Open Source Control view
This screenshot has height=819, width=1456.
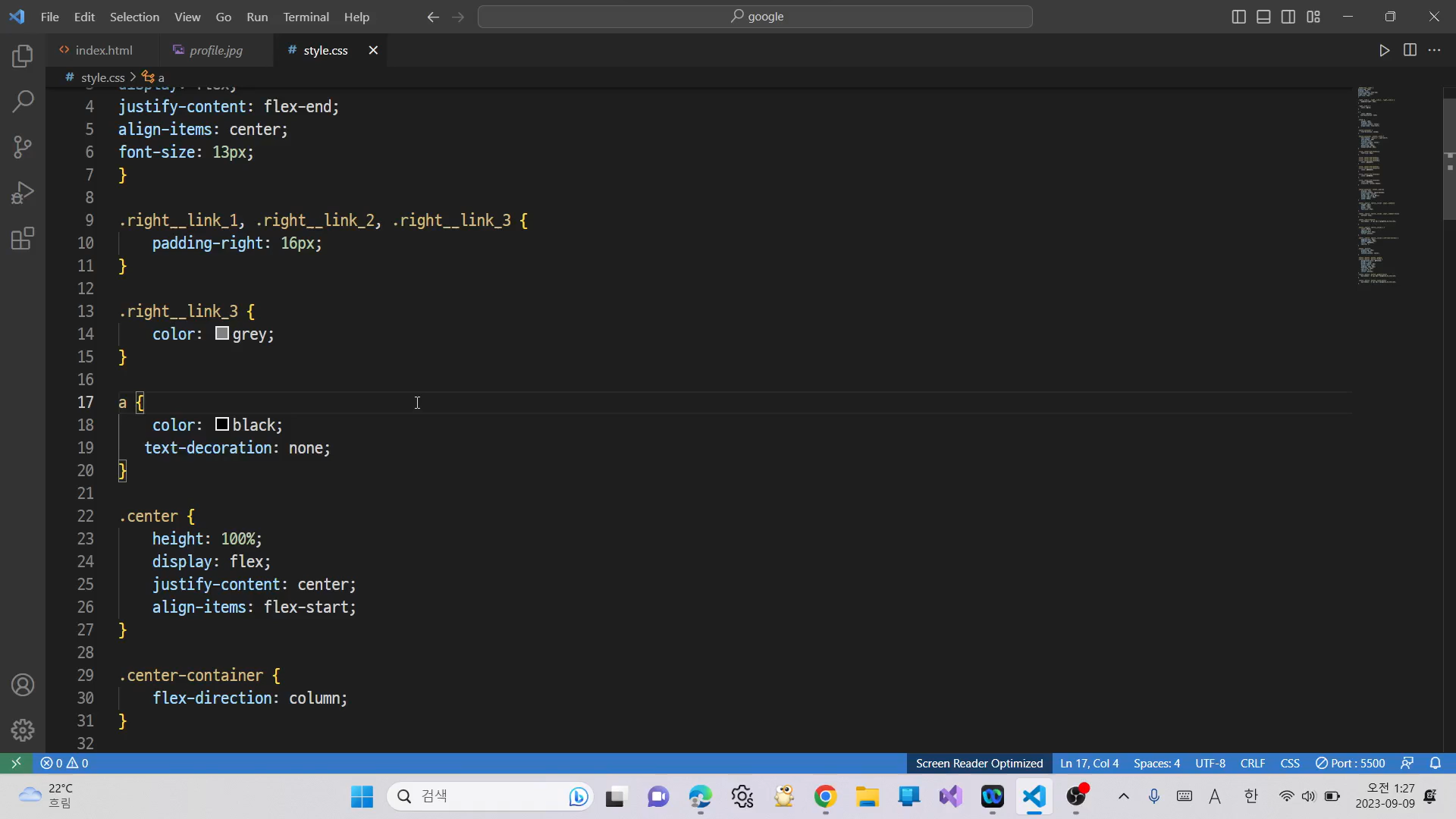(x=23, y=147)
